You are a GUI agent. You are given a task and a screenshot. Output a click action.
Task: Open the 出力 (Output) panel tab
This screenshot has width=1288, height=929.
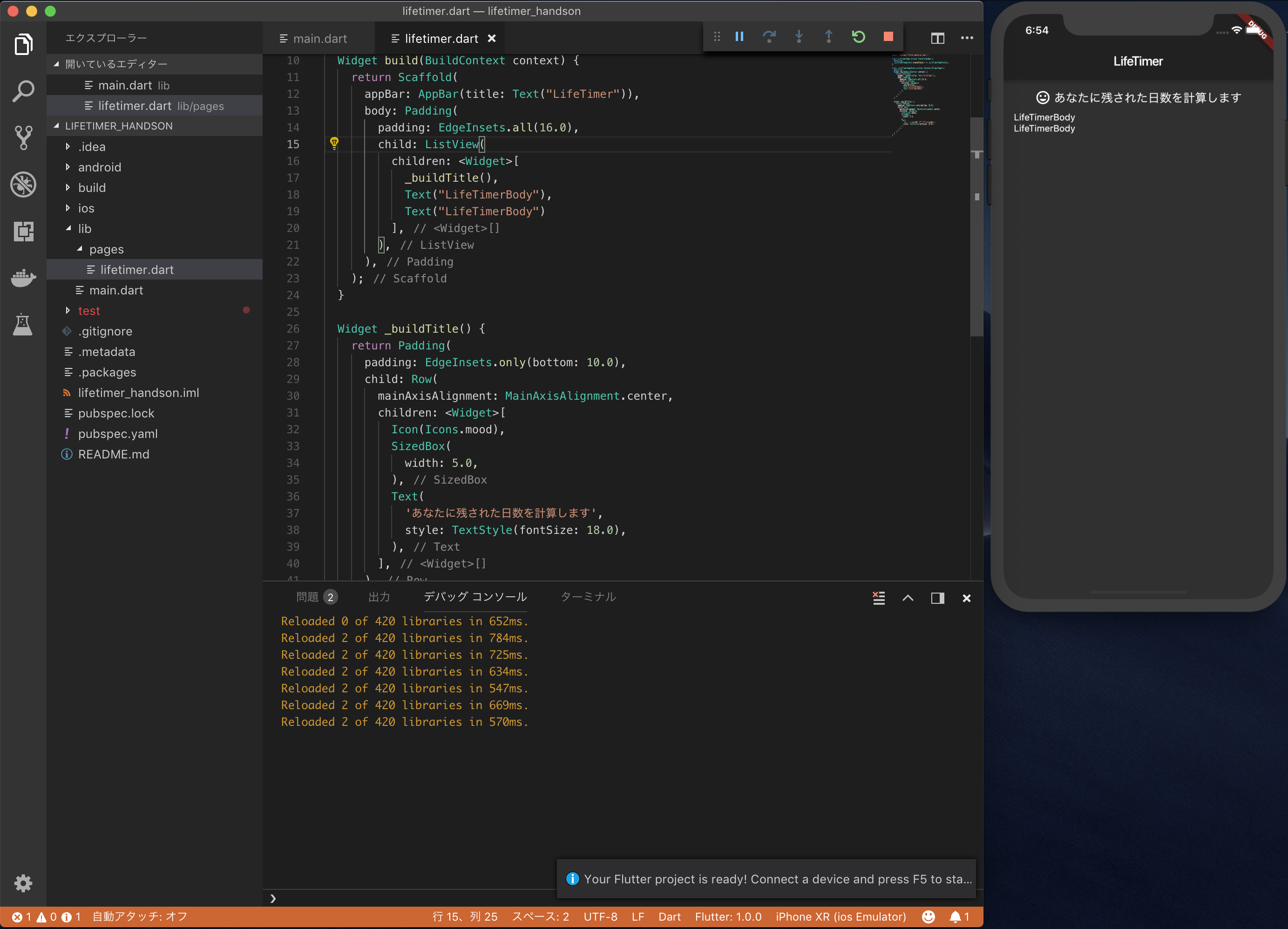click(379, 597)
